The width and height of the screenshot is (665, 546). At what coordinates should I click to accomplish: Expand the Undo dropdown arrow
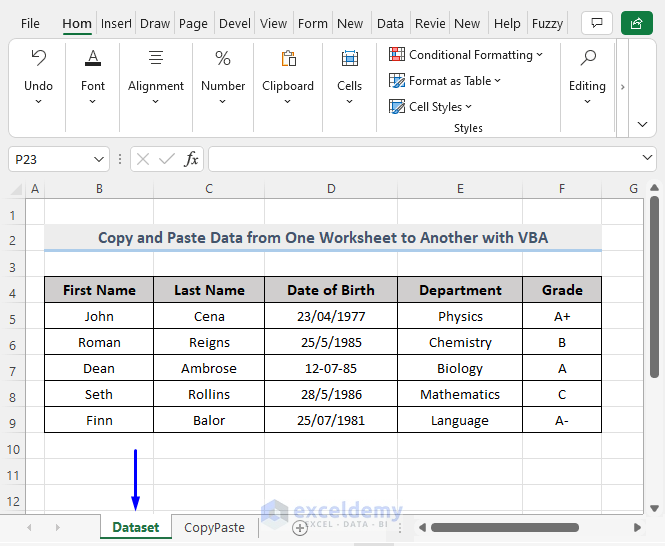click(38, 101)
